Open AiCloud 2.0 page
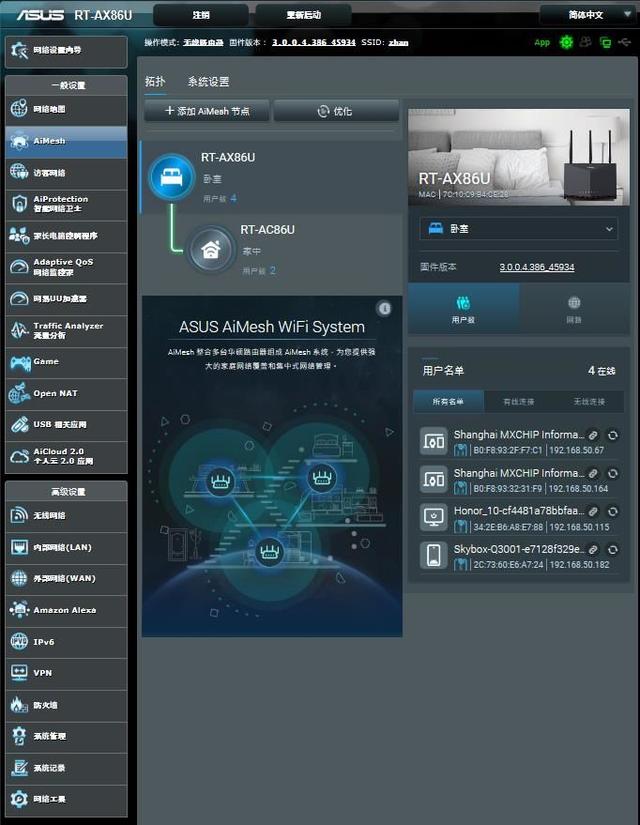Screen dimensions: 640x825 point(66,457)
